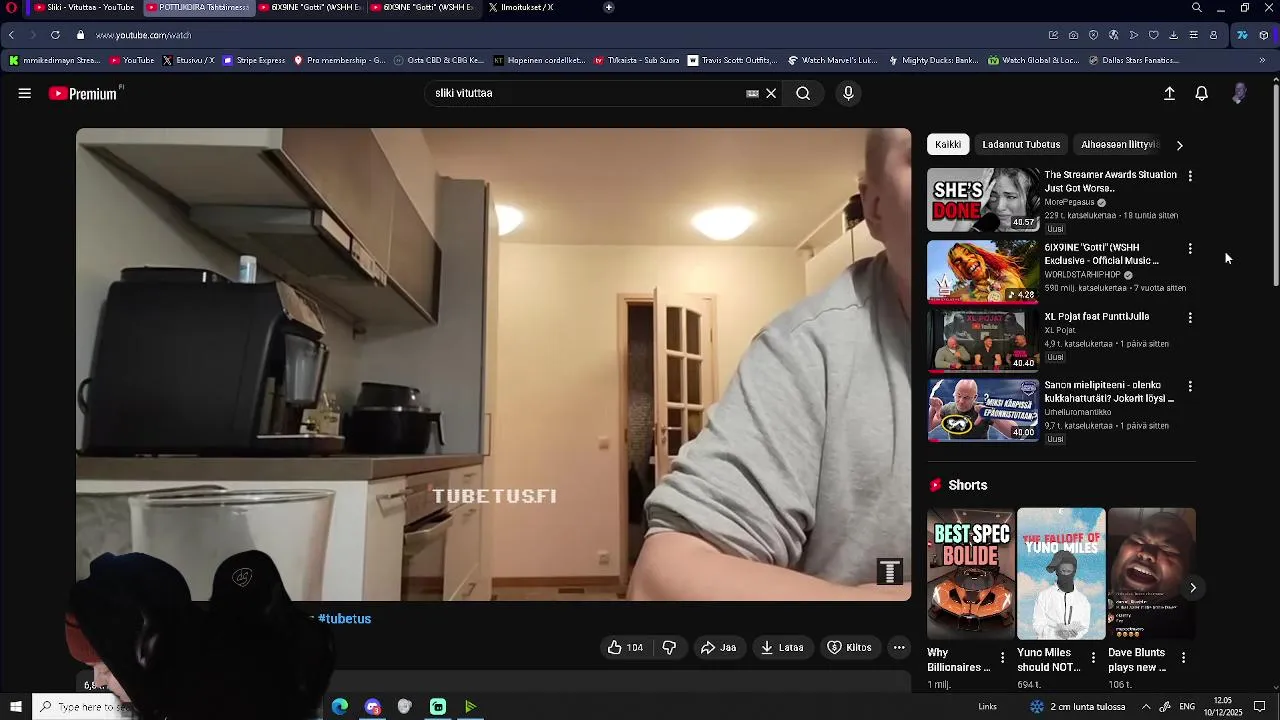The image size is (1280, 720).
Task: Take a snapshot with the camera icon
Action: click(1073, 35)
